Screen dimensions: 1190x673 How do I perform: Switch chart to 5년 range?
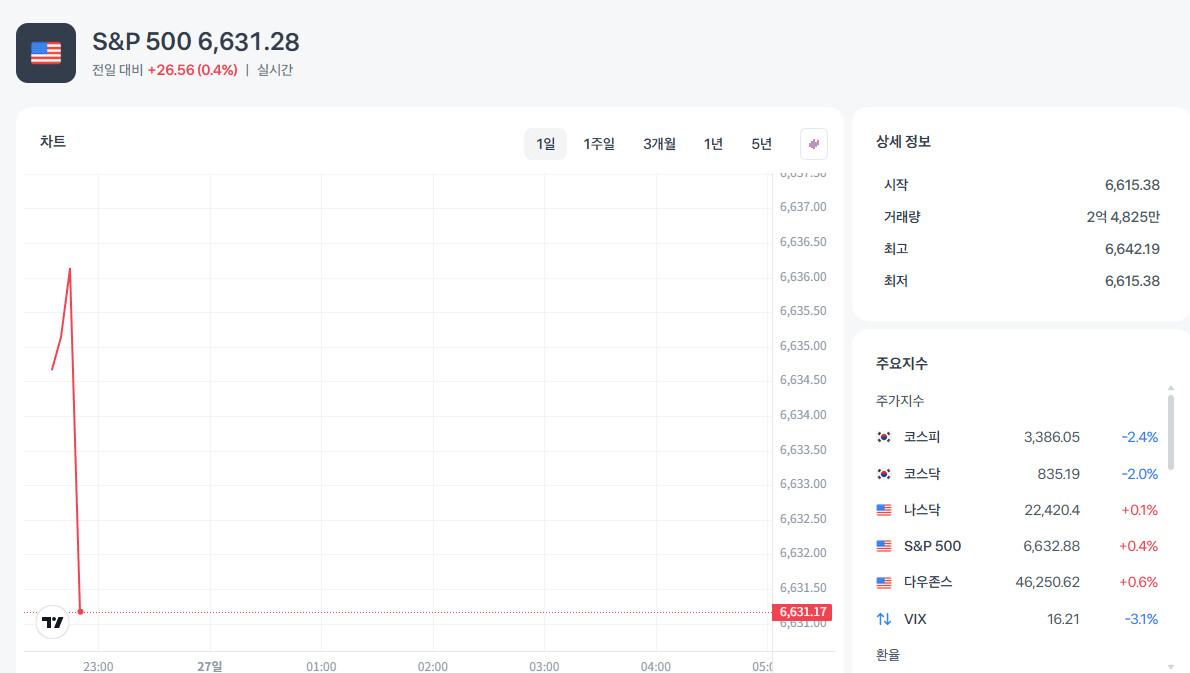(761, 144)
